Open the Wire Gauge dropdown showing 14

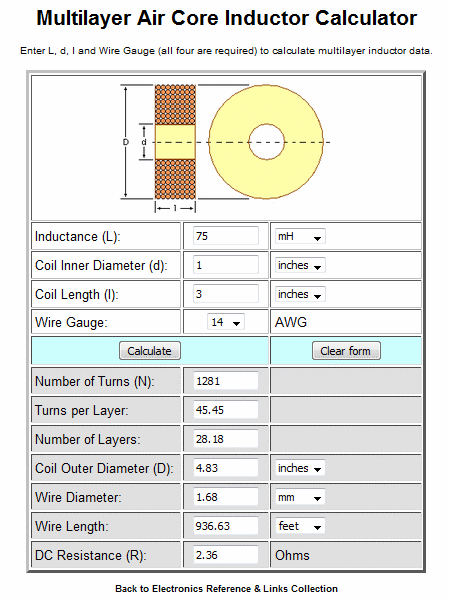(x=225, y=322)
